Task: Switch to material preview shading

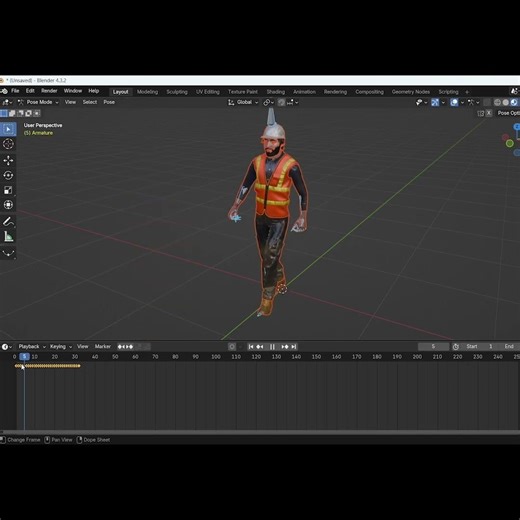Action: point(514,102)
